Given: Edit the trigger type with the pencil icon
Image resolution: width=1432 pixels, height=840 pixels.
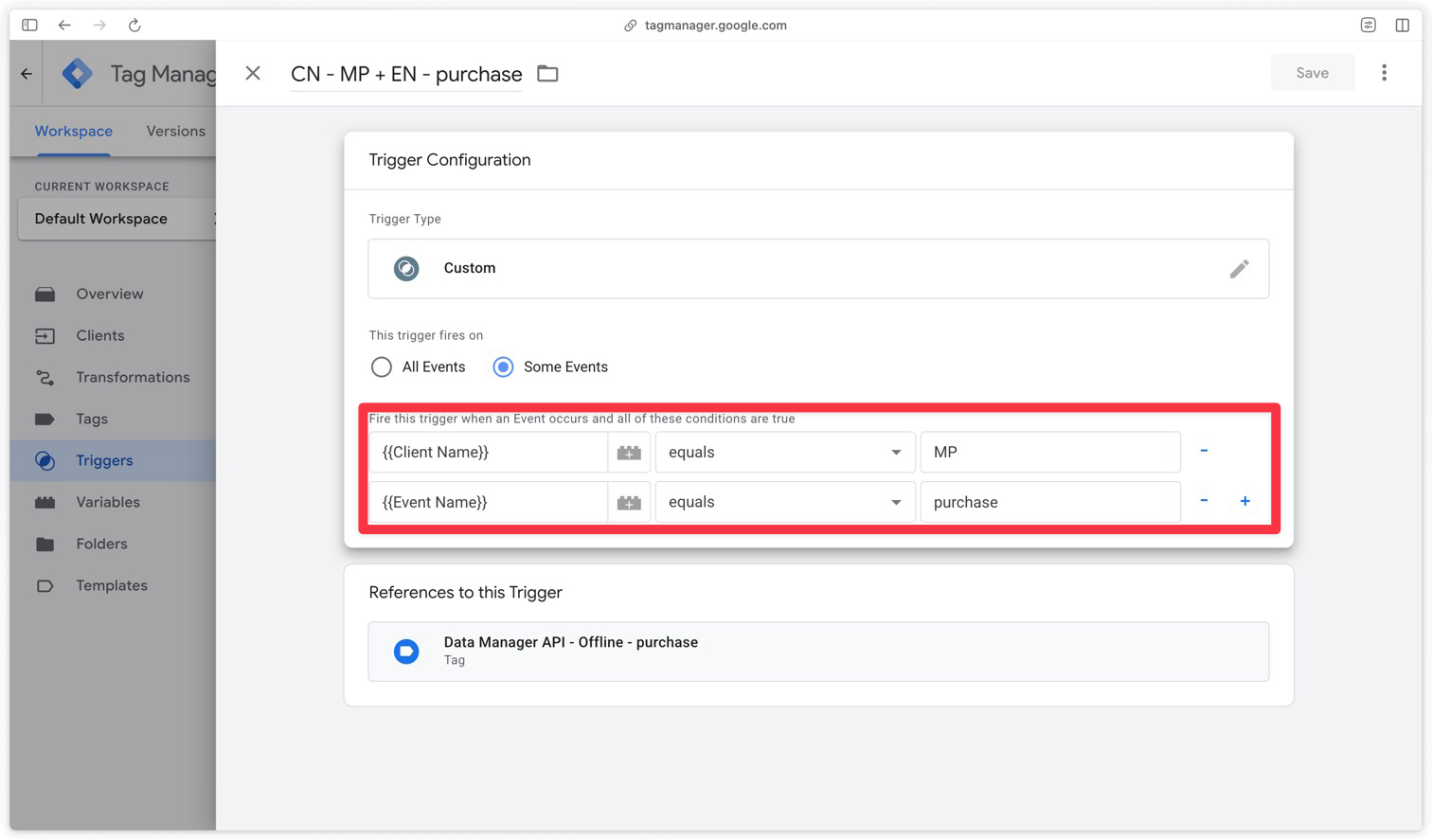Looking at the screenshot, I should 1239,269.
